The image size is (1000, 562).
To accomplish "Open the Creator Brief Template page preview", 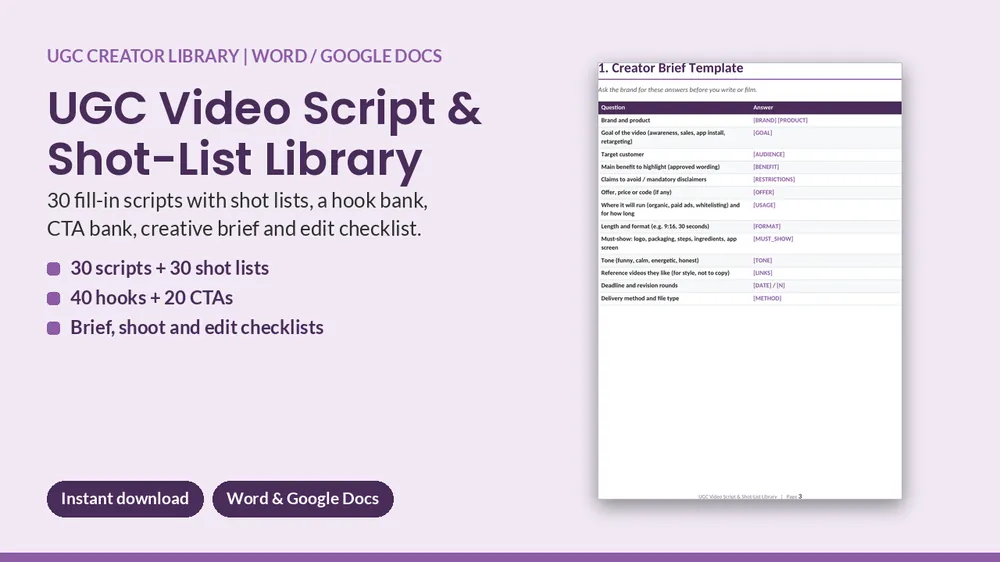I will tap(750, 281).
